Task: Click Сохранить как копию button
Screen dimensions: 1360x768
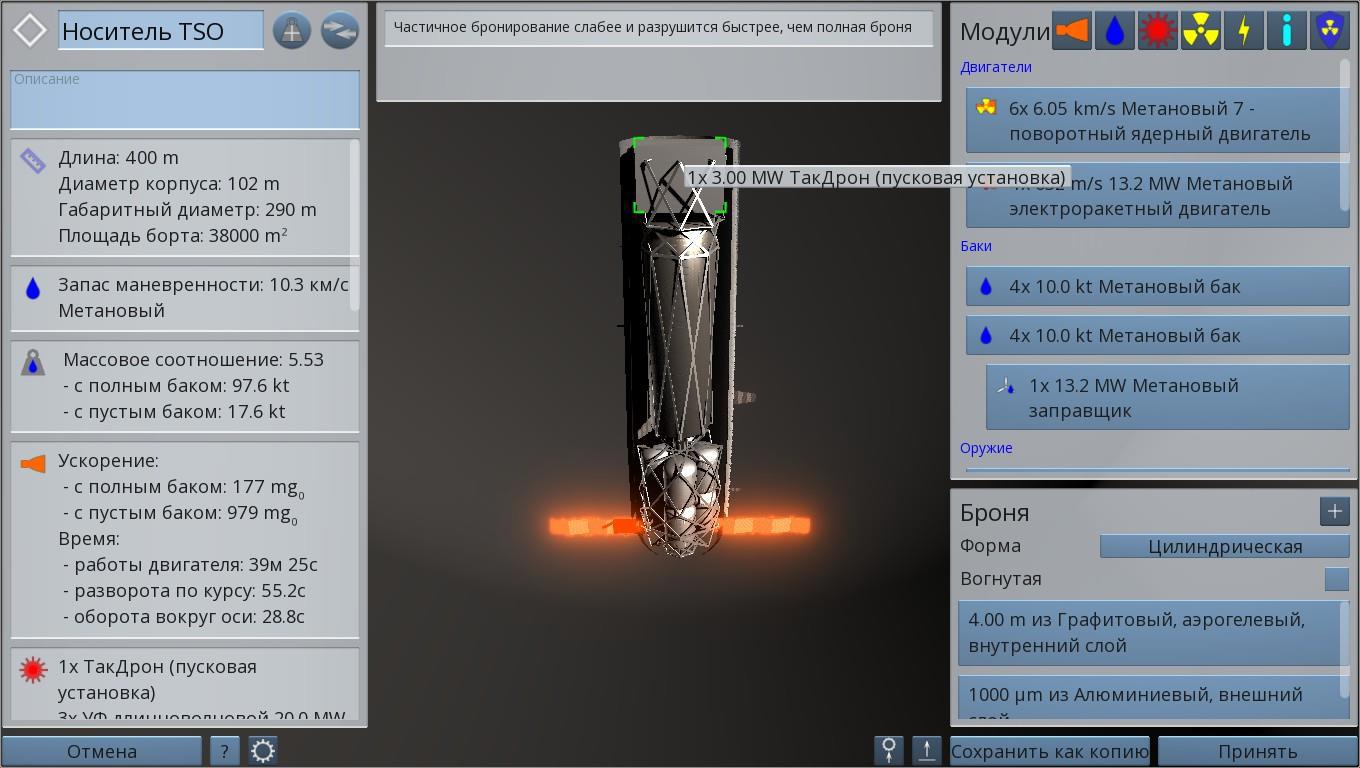Action: (1049, 751)
